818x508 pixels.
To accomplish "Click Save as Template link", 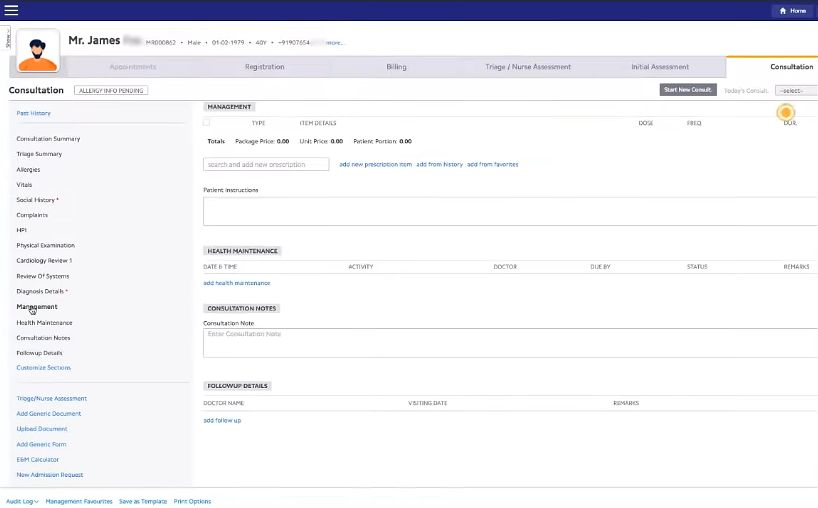I will tap(143, 501).
